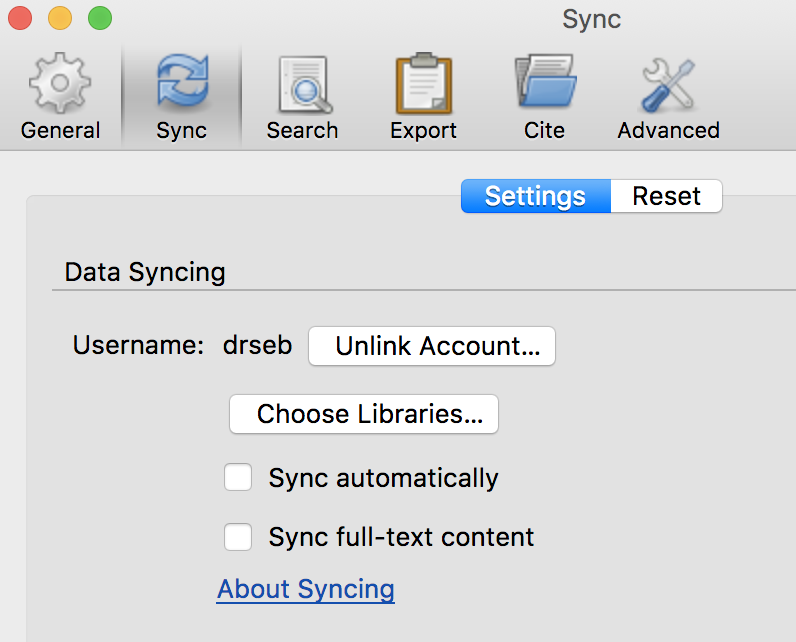Viewport: 796px width, 642px height.
Task: Switch to the Cite folder icon pane
Action: tap(546, 81)
